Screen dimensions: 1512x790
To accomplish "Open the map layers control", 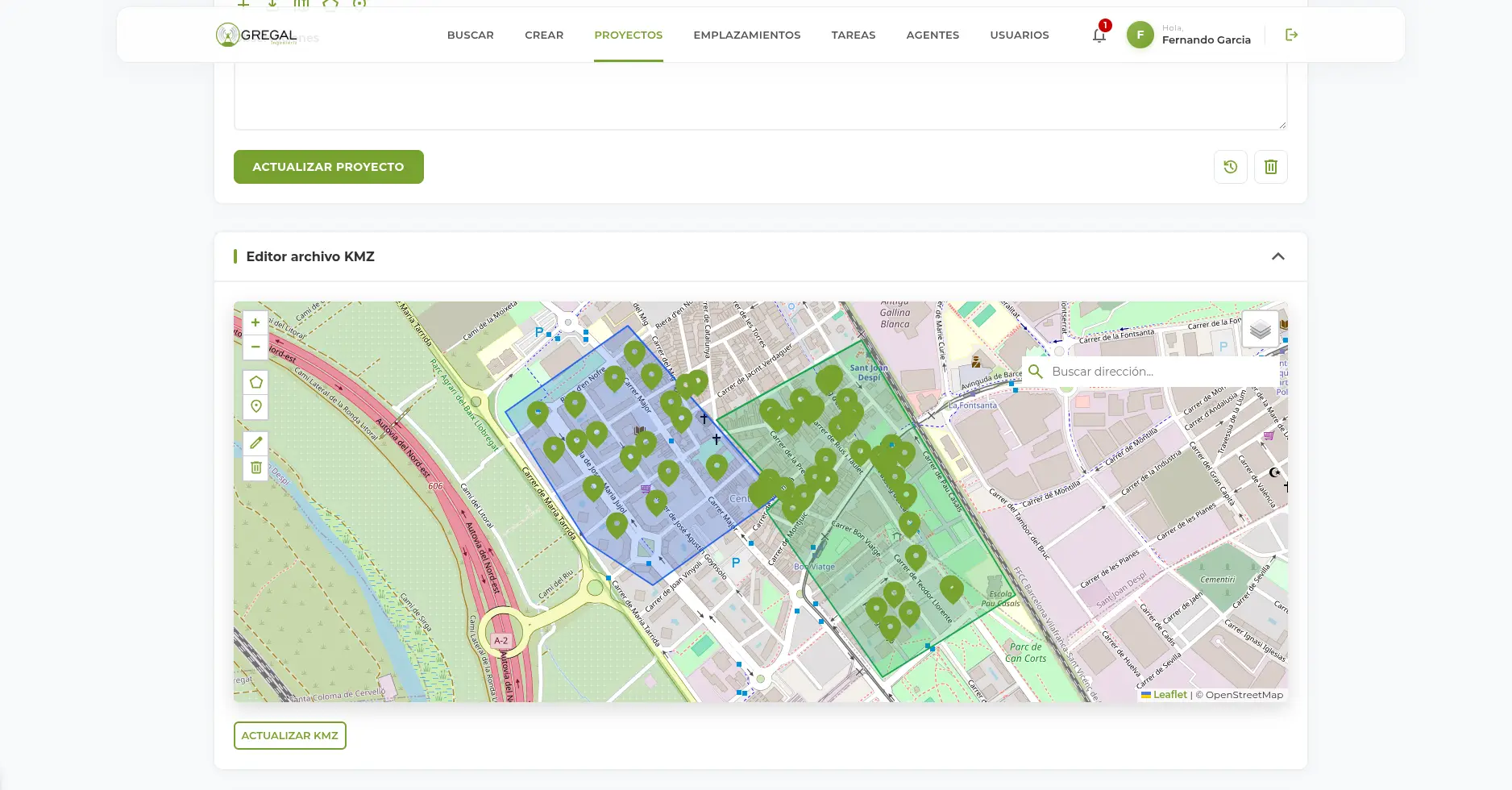I will tap(1261, 329).
